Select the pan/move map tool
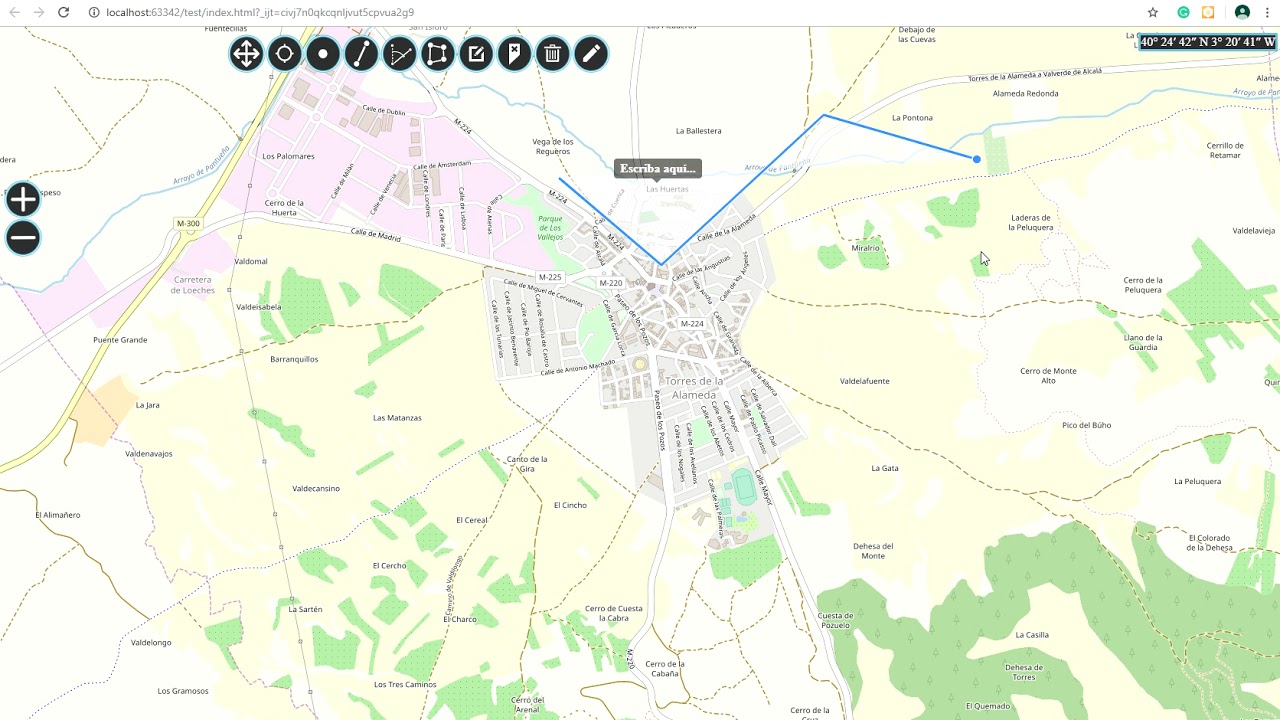This screenshot has width=1280, height=720. tap(246, 53)
